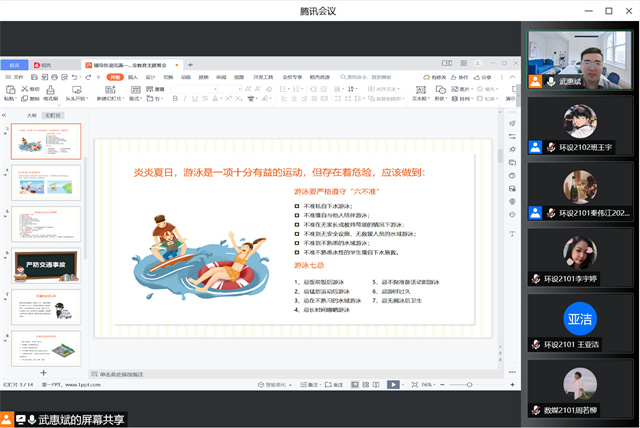Toggle the muted mic of 环设2101李宇婷
The height and width of the screenshot is (428, 640).
tap(536, 279)
